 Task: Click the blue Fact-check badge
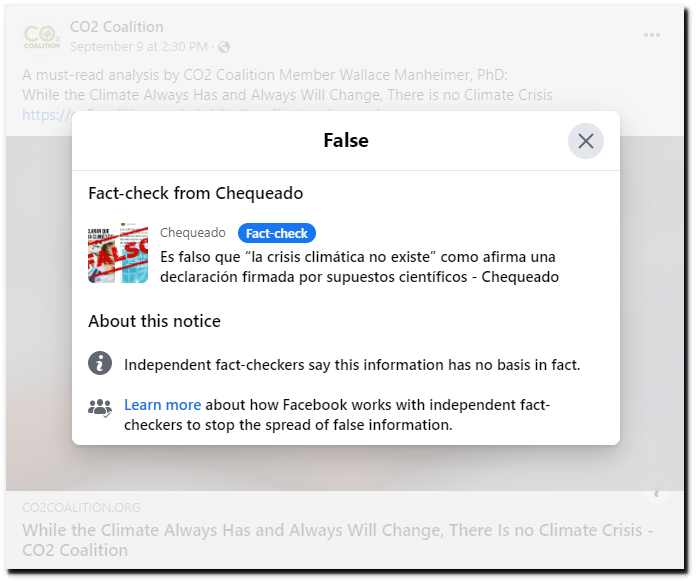(277, 233)
